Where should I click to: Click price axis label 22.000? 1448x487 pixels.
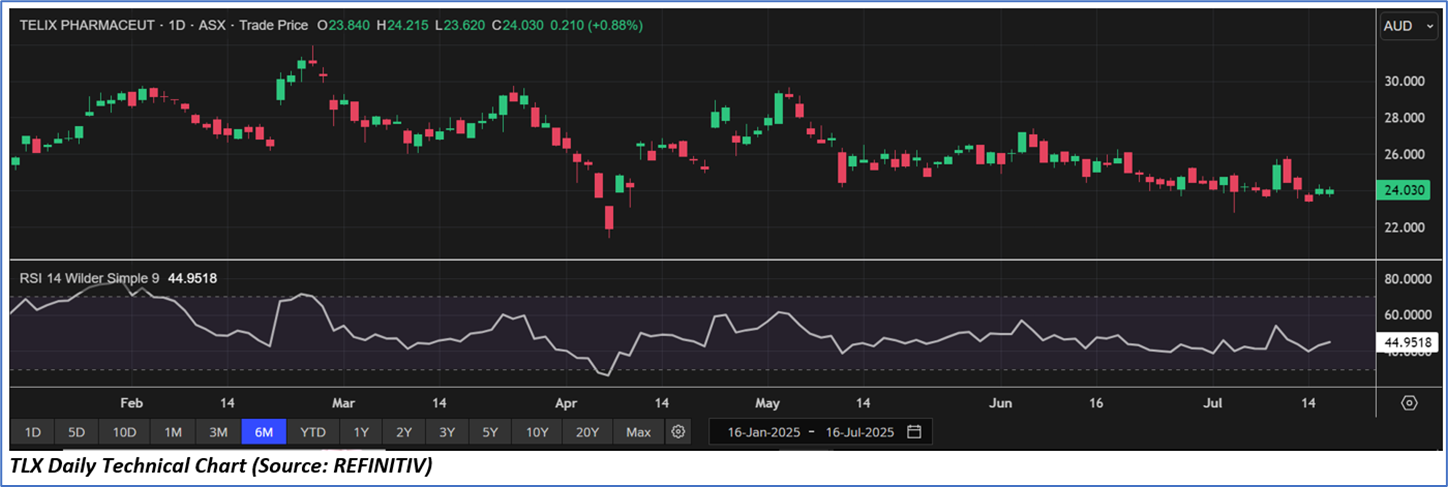[x=1404, y=228]
